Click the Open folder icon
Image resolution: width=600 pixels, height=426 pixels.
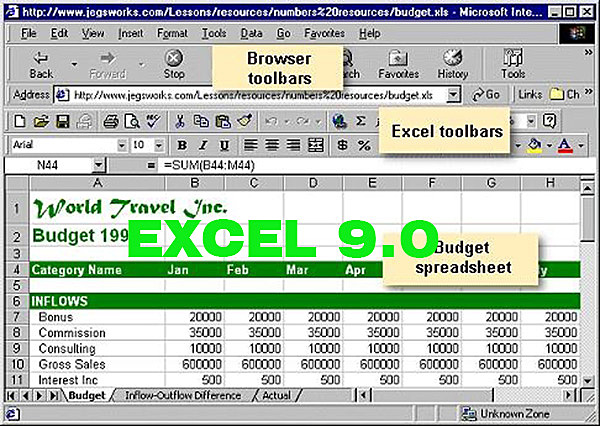41,121
